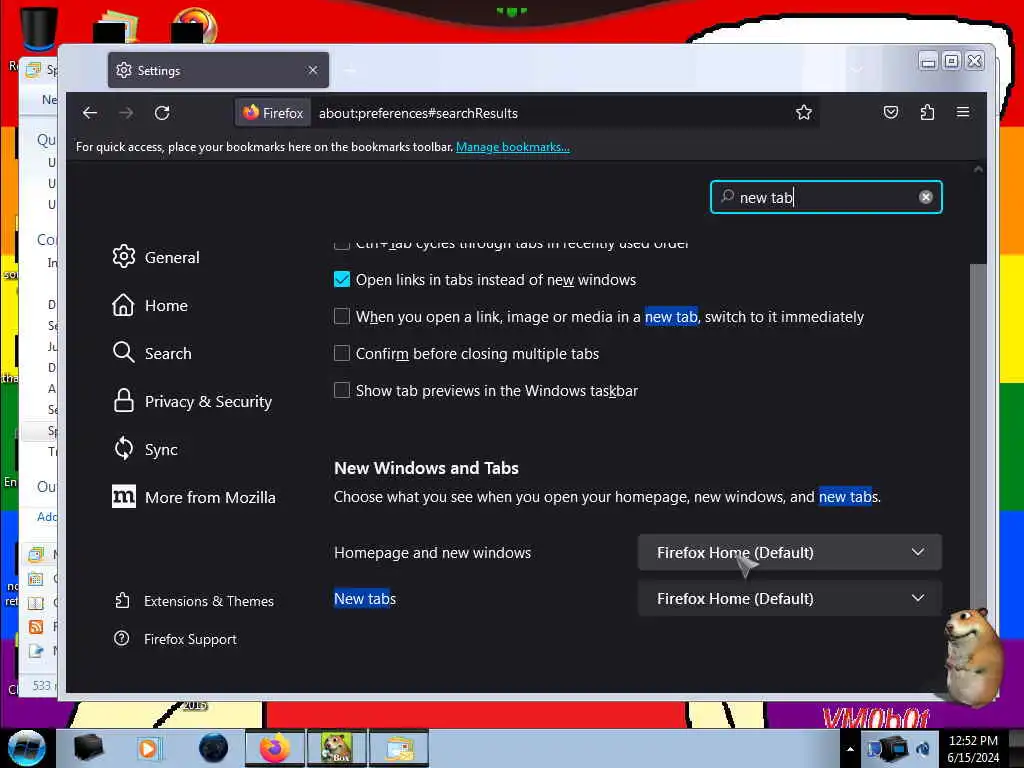The width and height of the screenshot is (1024, 768).
Task: Open Firefox Support link
Action: pyautogui.click(x=175, y=639)
